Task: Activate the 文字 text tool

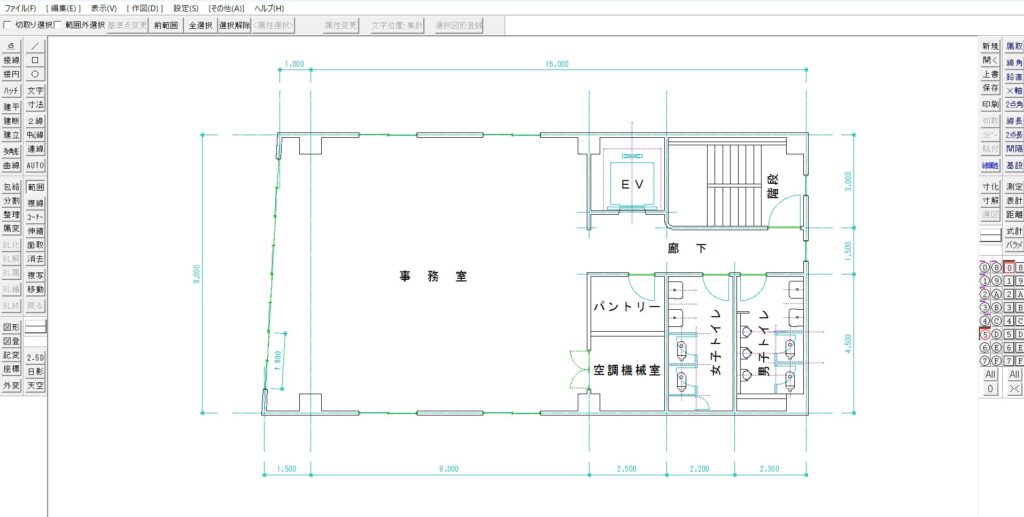Action: [35, 91]
